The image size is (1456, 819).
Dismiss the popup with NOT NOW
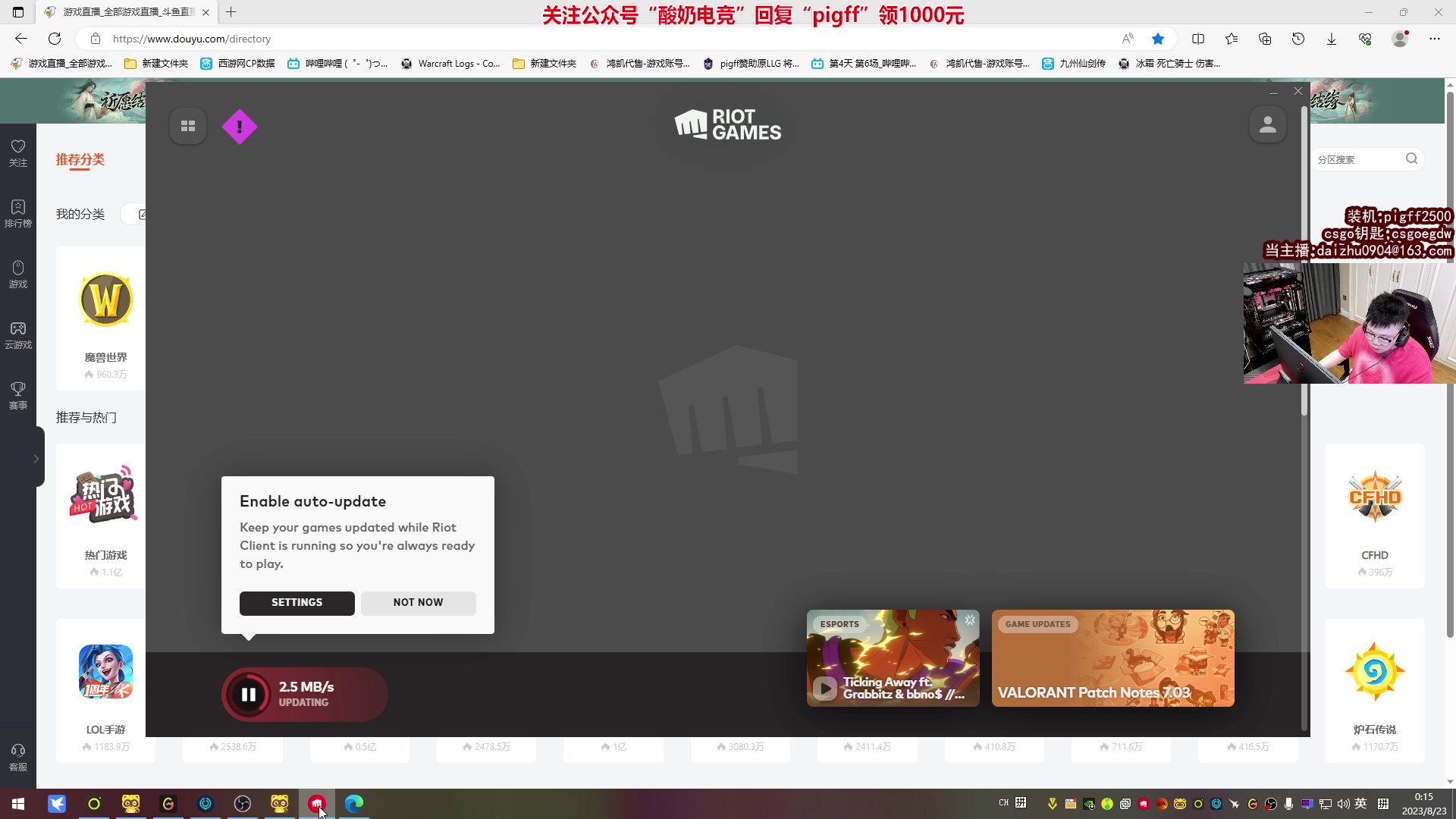419,603
